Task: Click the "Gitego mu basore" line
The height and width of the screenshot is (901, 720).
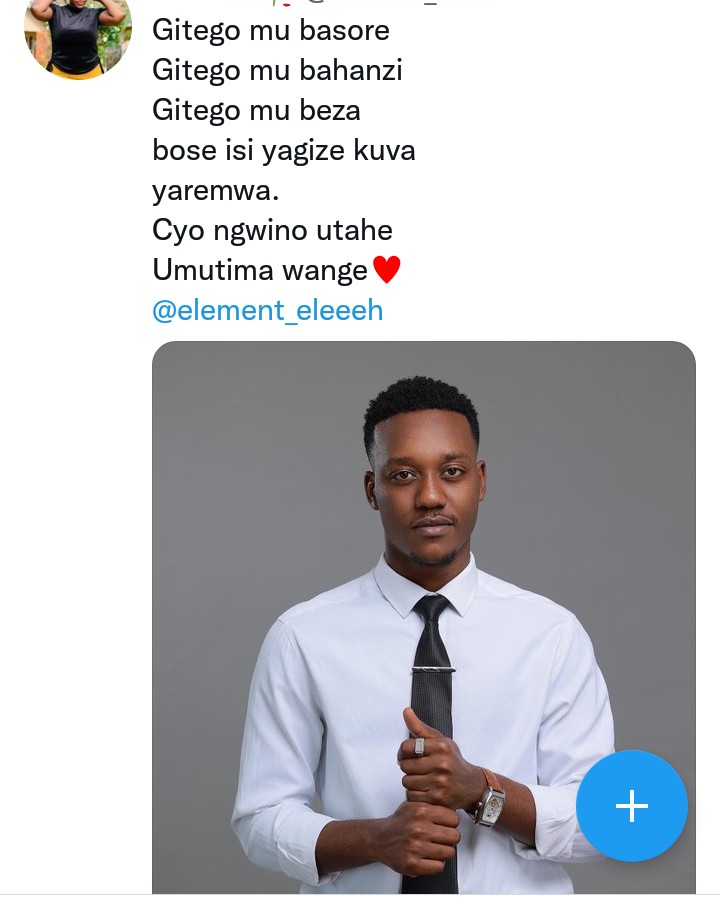Action: (x=271, y=30)
